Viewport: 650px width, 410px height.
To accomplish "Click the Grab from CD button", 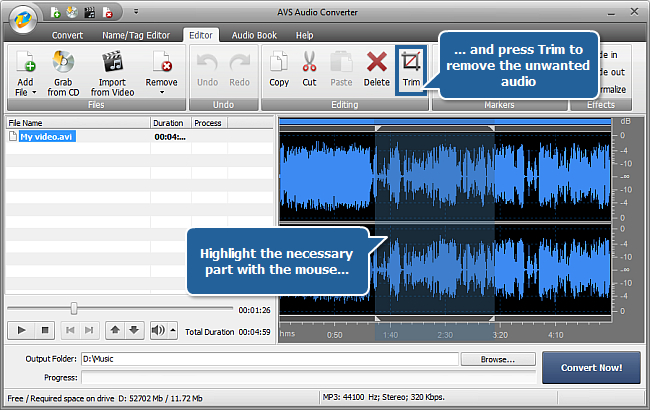I will [x=63, y=74].
